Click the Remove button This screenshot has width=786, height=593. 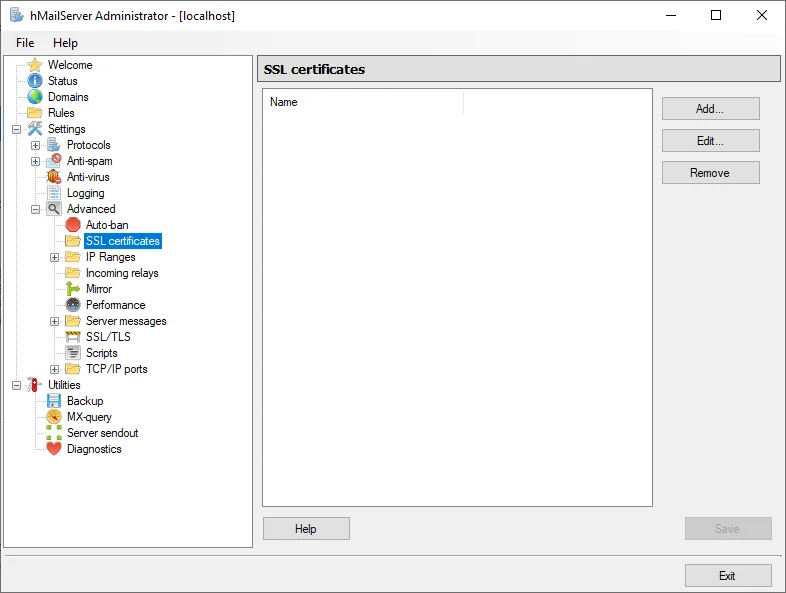(x=710, y=173)
